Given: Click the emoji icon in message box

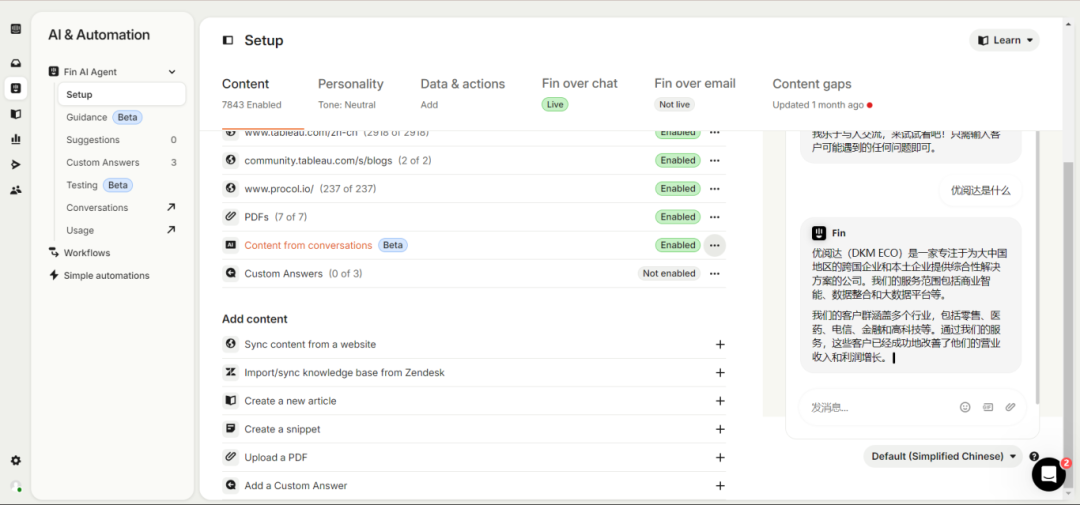Looking at the screenshot, I should coord(965,407).
